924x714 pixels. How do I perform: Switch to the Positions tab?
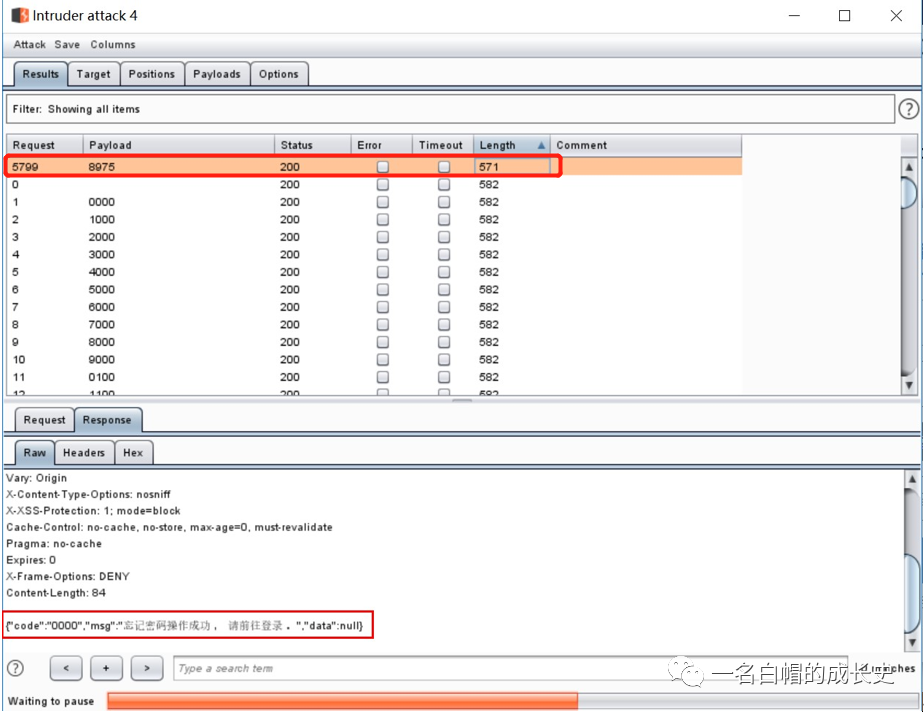point(152,74)
